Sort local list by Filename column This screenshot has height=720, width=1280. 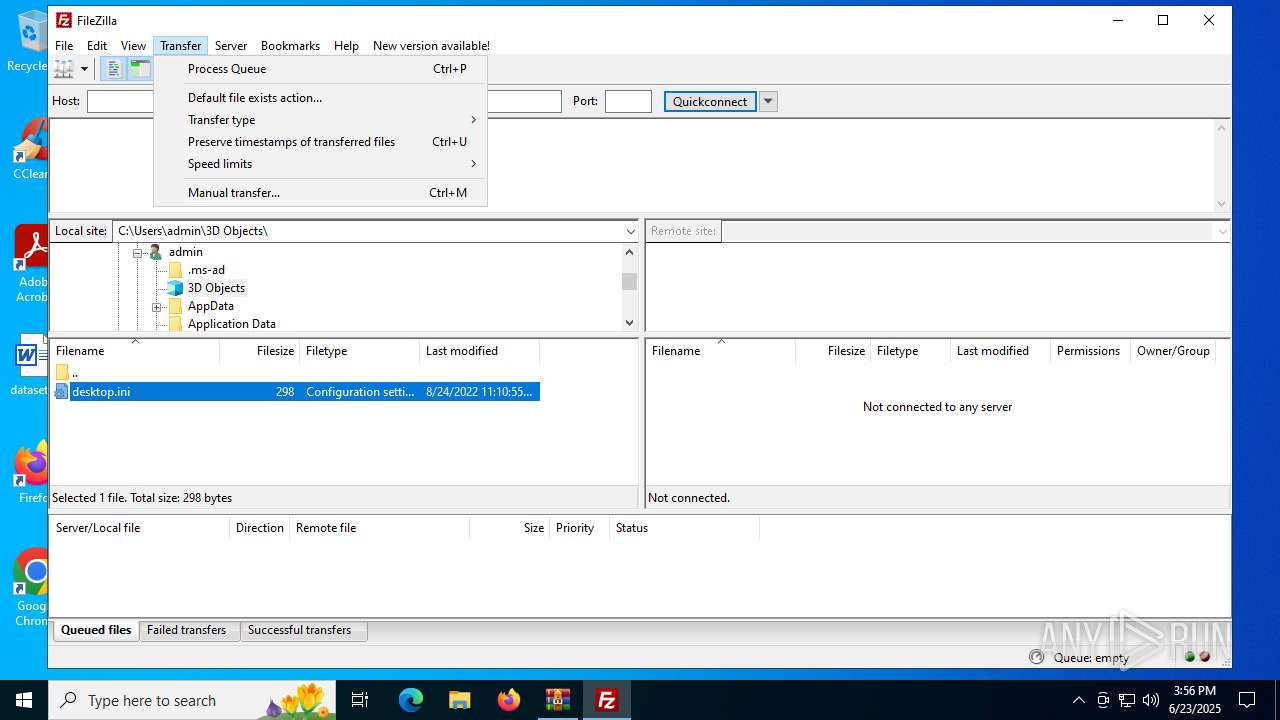pos(134,351)
